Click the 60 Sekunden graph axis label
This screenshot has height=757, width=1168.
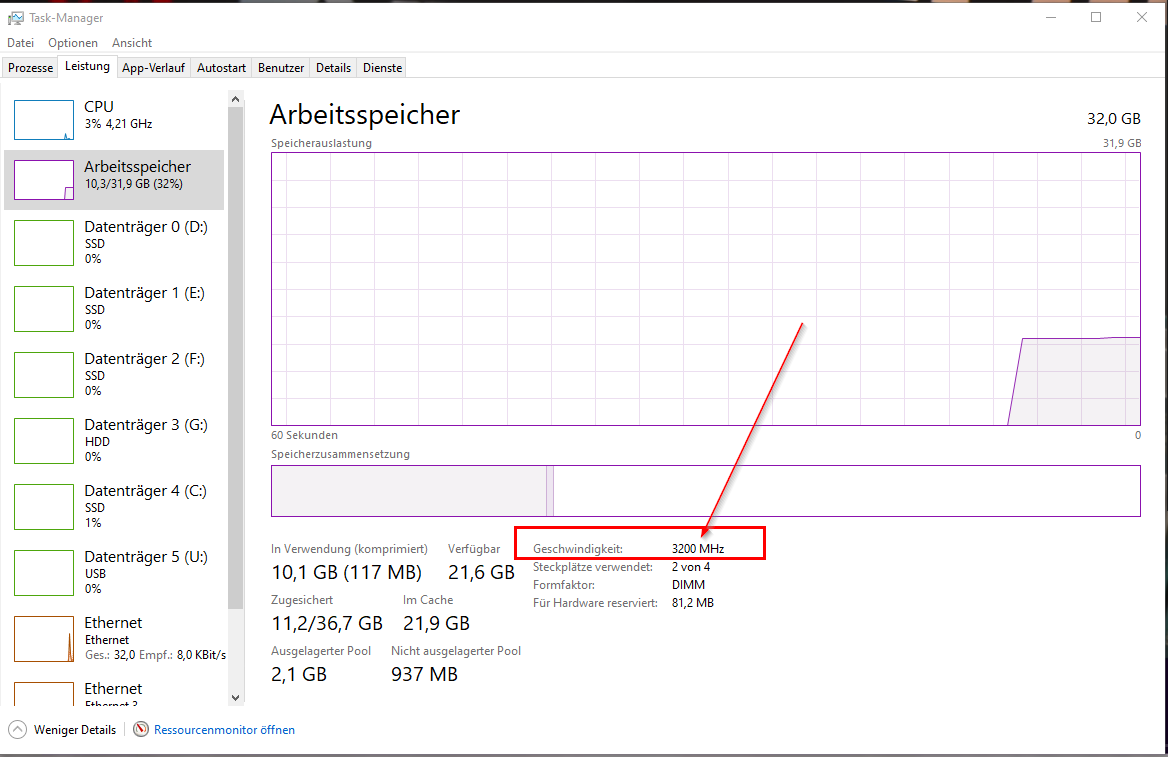click(x=305, y=435)
